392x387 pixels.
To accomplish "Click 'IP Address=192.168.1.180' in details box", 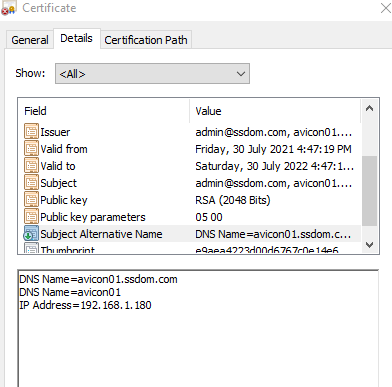I will click(85, 305).
